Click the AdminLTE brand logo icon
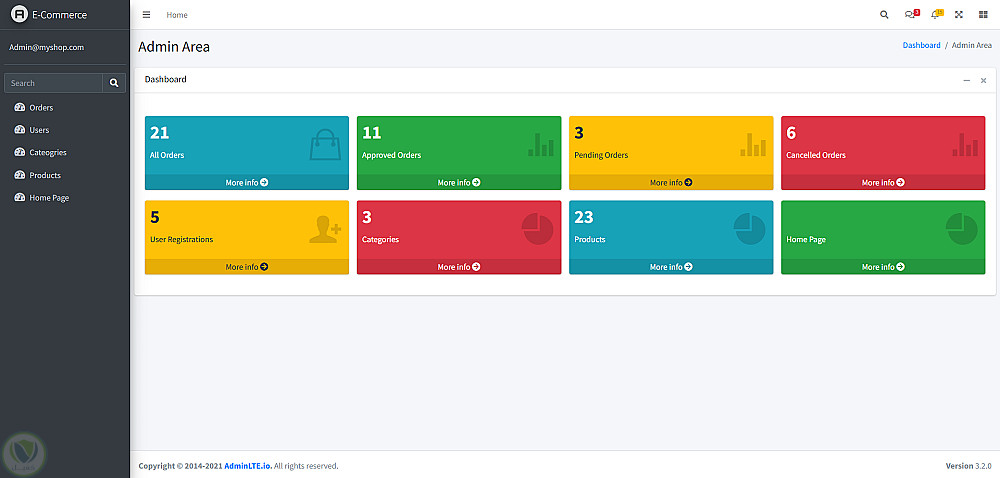 click(19, 14)
